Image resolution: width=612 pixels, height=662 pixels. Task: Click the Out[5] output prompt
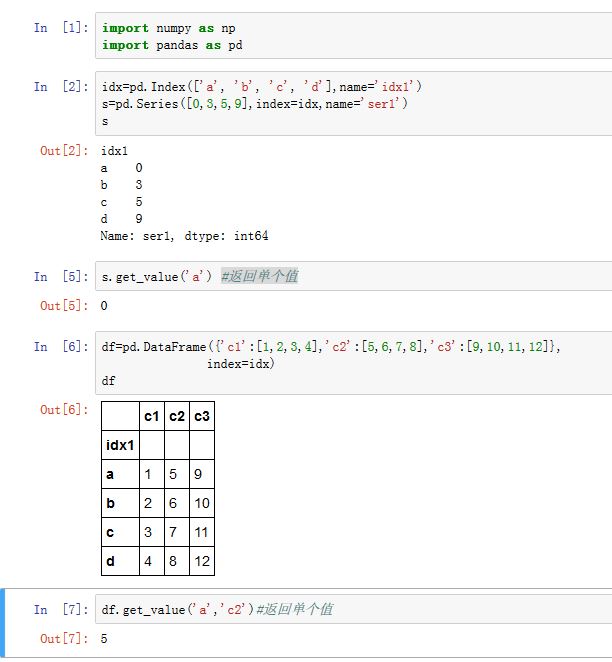point(64,305)
